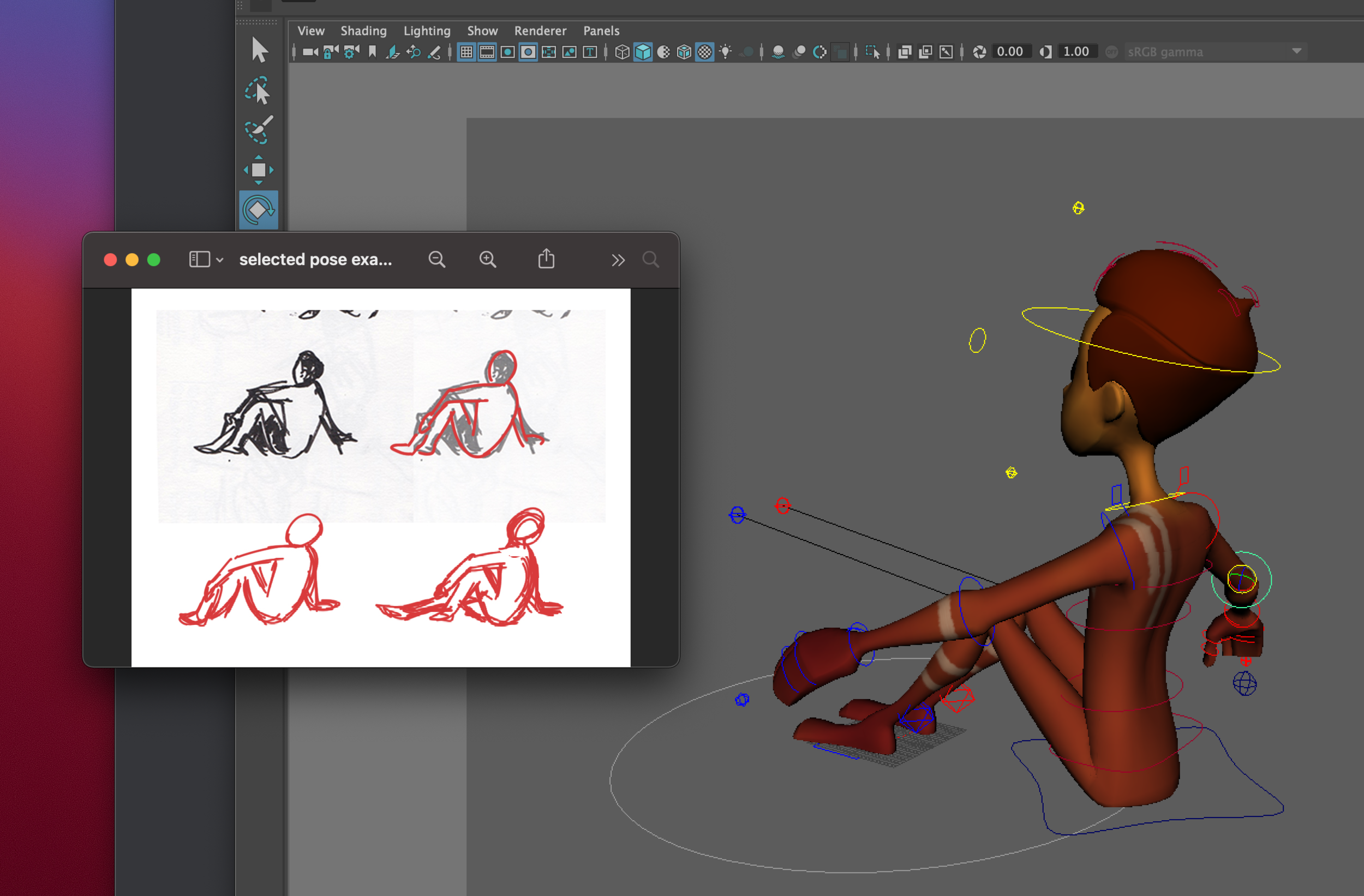Enable use all lights bulb
The image size is (1364, 896).
(726, 52)
